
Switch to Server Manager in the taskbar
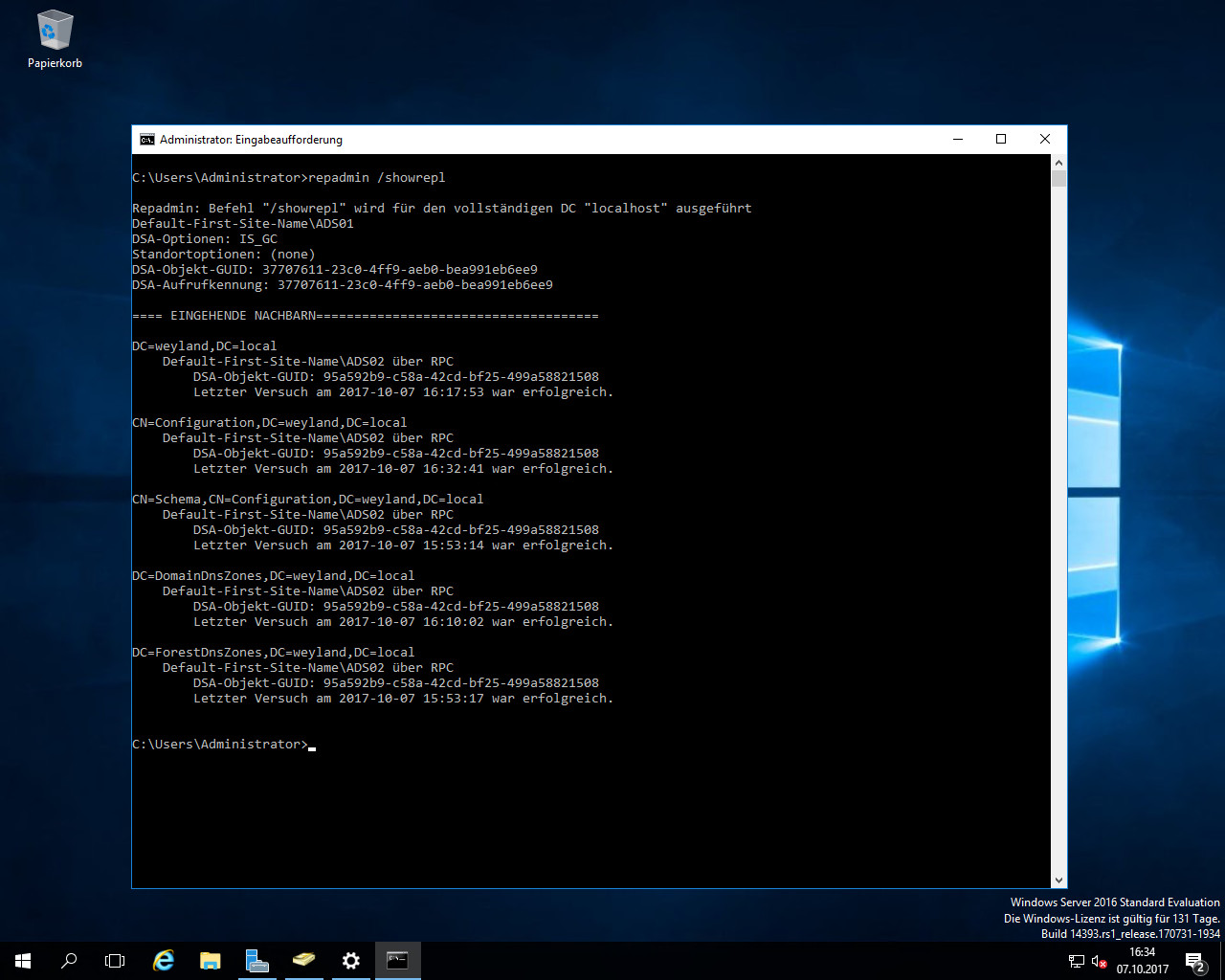256,961
